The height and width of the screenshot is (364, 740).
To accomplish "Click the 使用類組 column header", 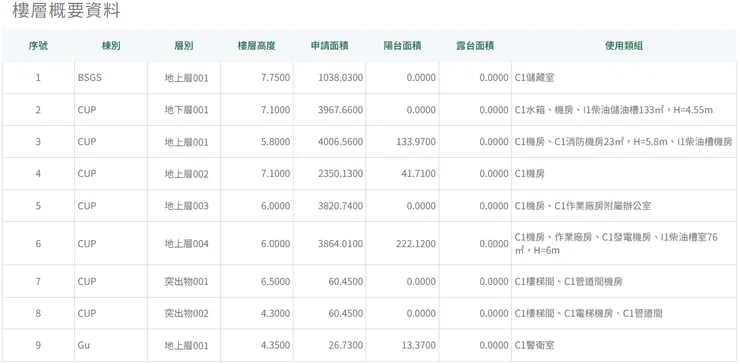I will (624, 46).
